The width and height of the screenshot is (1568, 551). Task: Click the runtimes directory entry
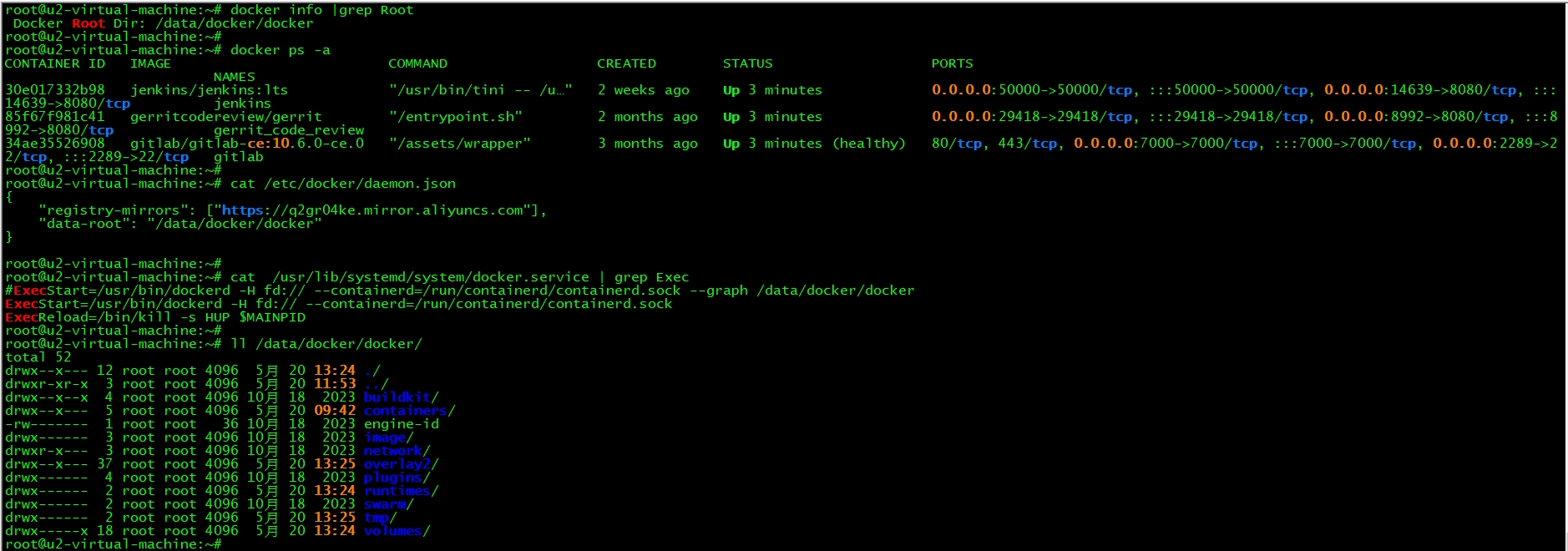point(398,491)
